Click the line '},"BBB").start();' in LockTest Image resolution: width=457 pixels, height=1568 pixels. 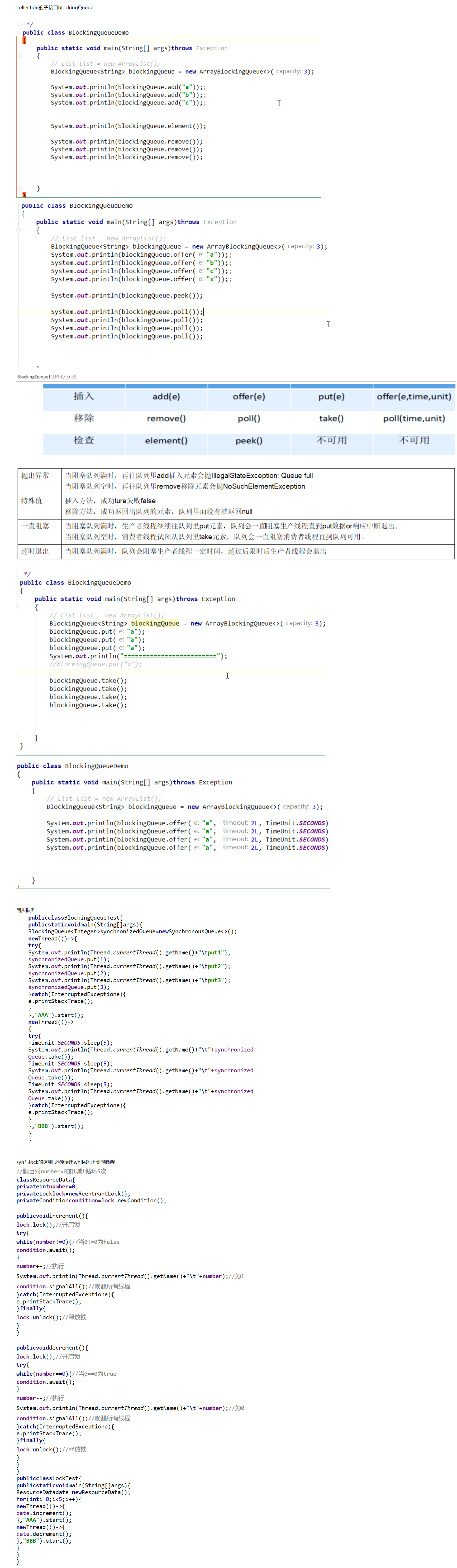44,1541
